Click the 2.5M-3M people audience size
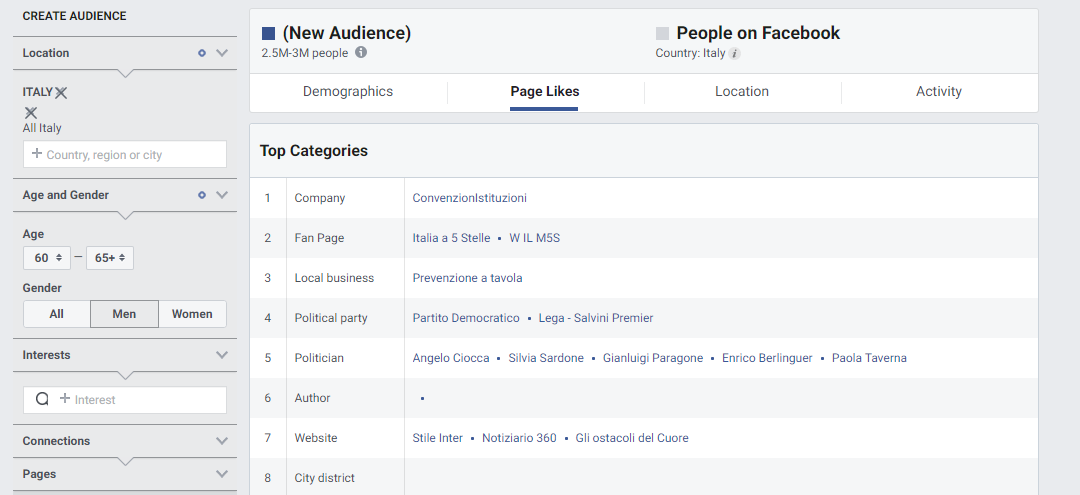This screenshot has height=495, width=1080. 304,53
